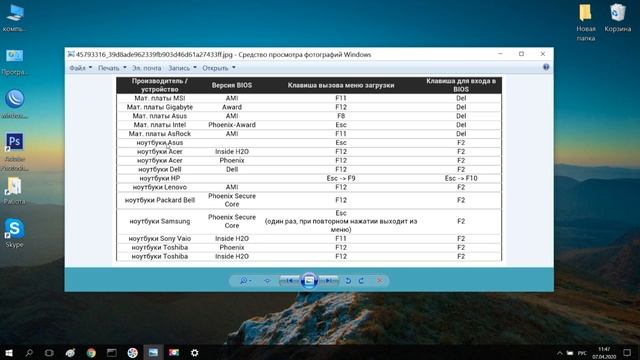Click the photo viewer title bar text
Screen dimensions: 640x360
pyautogui.click(x=223, y=55)
